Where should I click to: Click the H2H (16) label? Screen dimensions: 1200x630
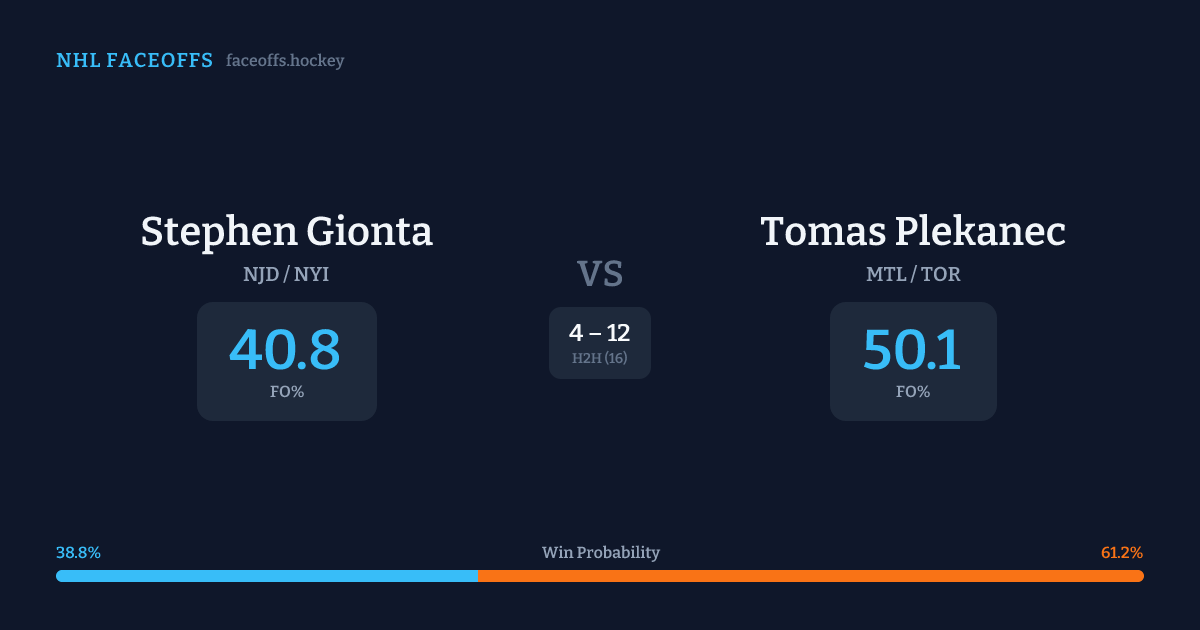[600, 358]
